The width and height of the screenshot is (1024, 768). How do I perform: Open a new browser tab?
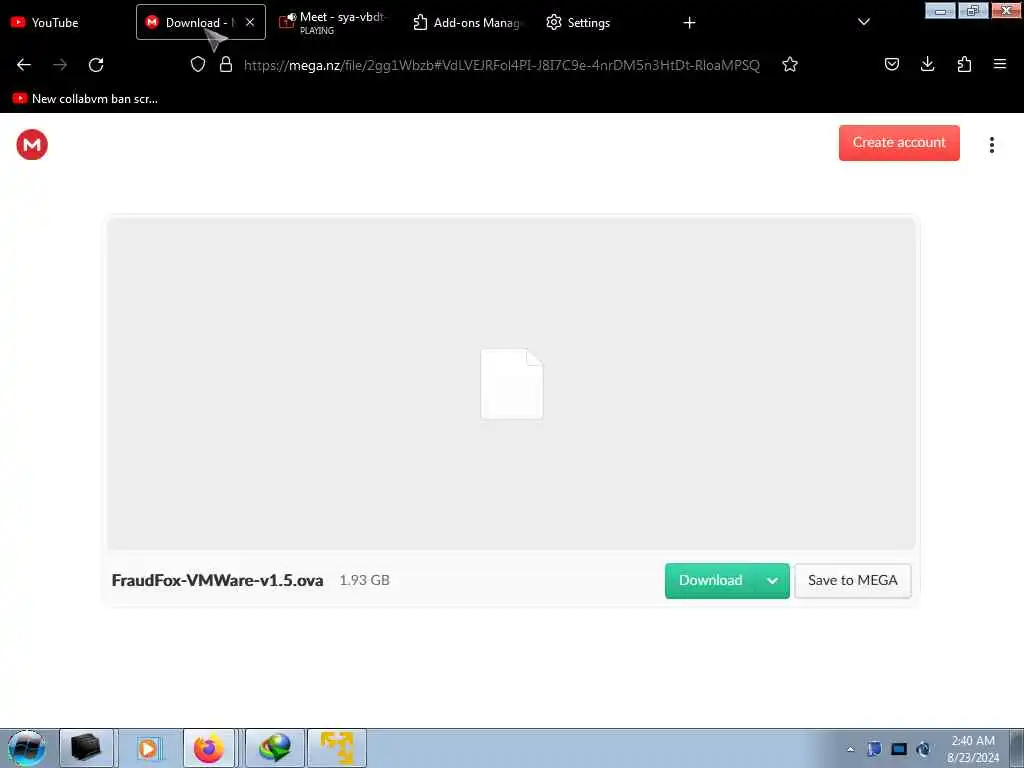click(x=689, y=23)
